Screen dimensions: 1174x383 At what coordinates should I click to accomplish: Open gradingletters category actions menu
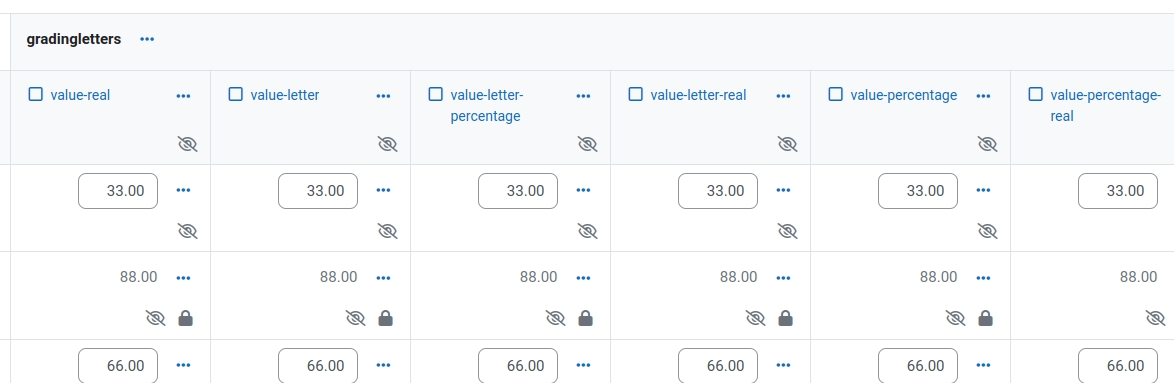(x=147, y=39)
